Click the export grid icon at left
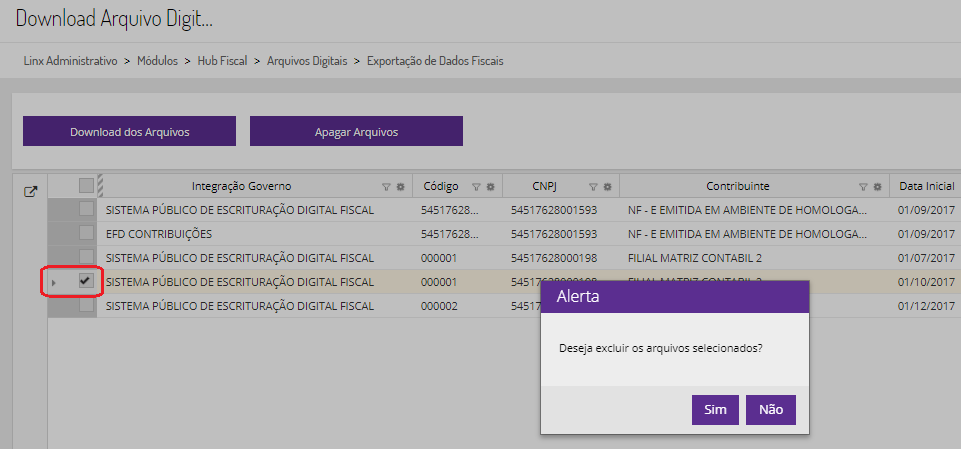This screenshot has width=961, height=449. point(30,192)
